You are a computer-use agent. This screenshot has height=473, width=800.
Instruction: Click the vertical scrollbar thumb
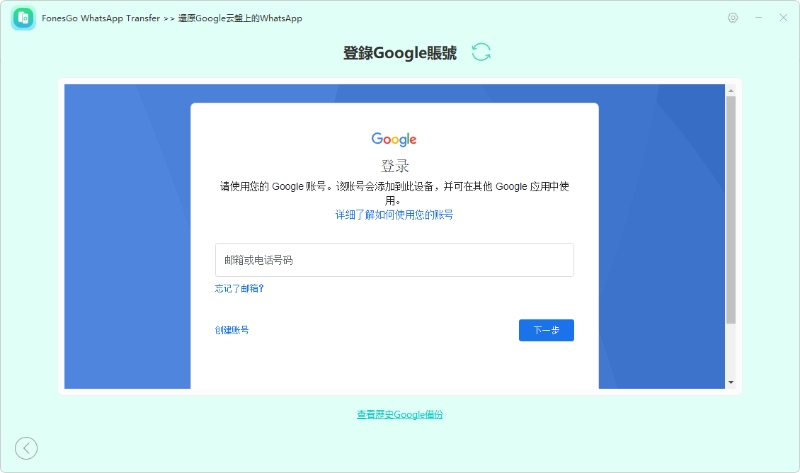coord(731,209)
